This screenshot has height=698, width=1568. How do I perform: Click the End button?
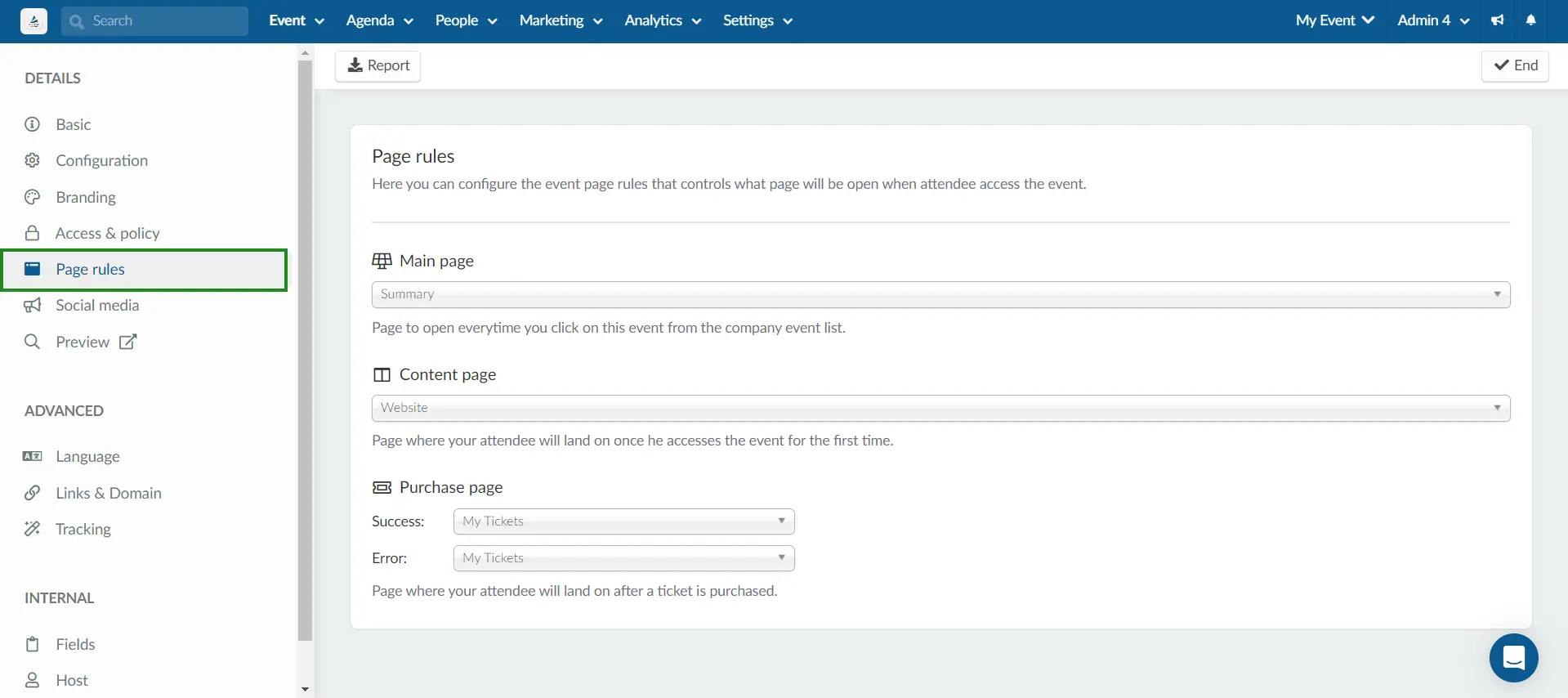[1516, 65]
